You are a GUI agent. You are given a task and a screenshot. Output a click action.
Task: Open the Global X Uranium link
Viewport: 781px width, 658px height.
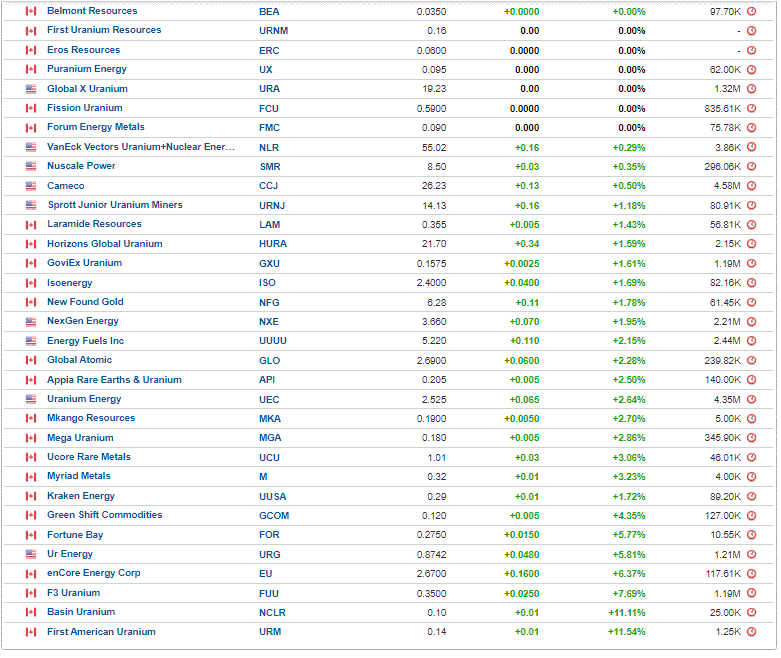click(x=87, y=89)
